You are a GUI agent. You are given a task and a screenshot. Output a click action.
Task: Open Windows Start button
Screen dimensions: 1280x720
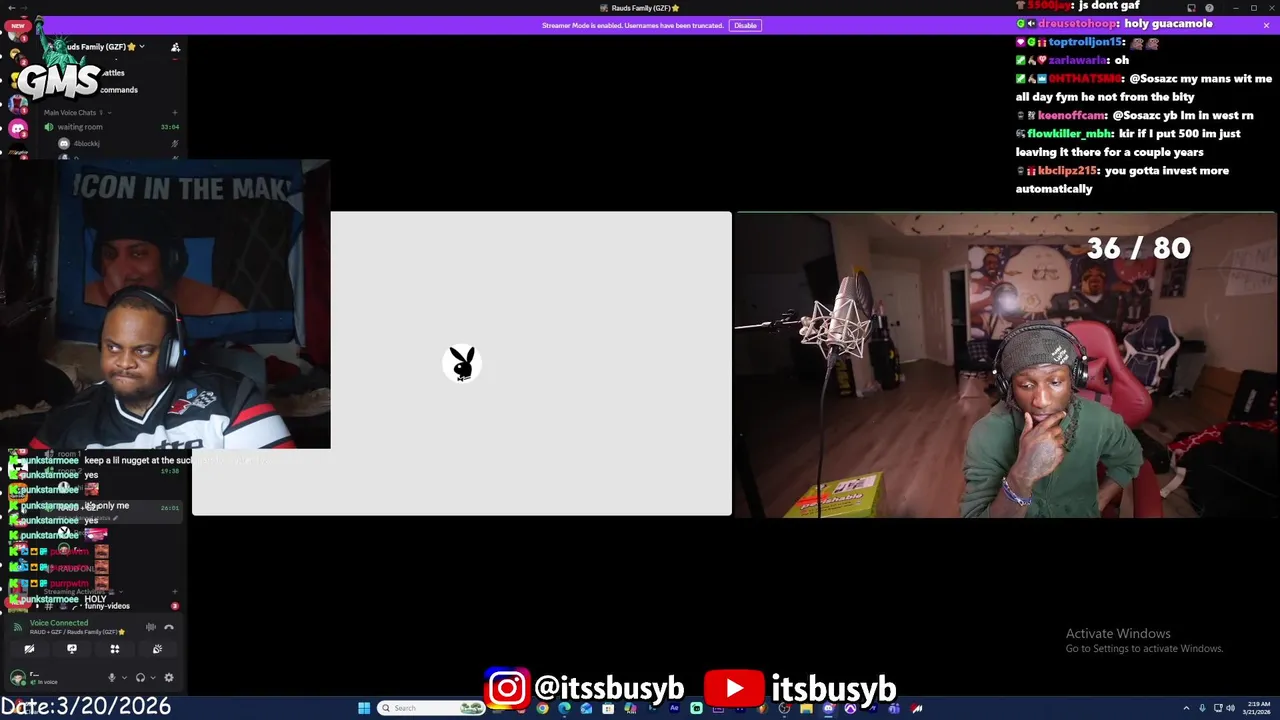[364, 708]
